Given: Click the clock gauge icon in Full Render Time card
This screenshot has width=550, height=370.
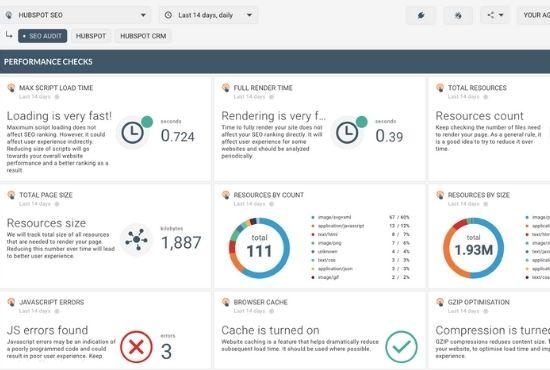Looking at the screenshot, I should [x=347, y=133].
